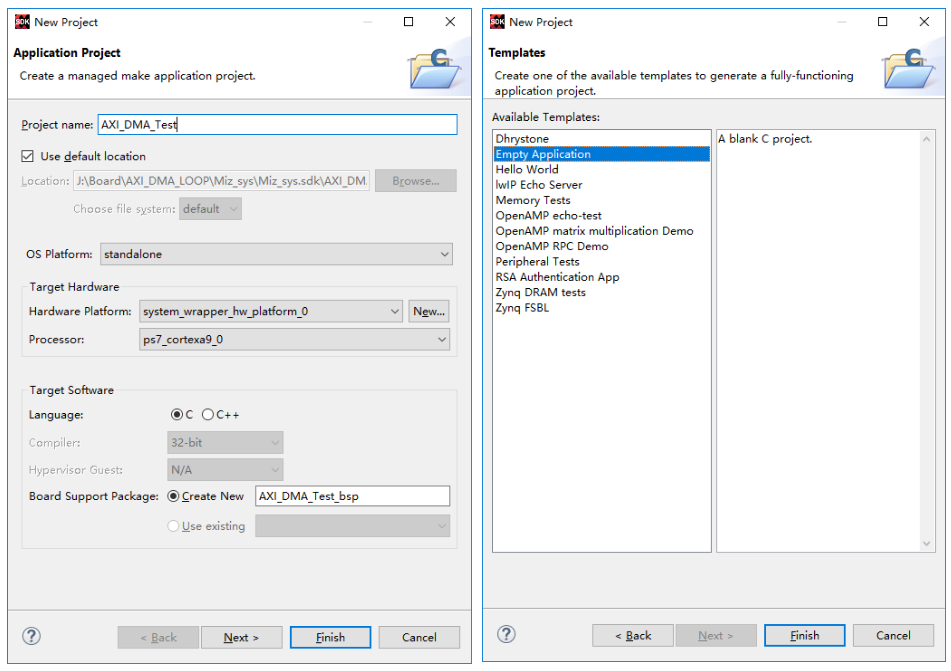Select OpenAMP echo-test template
Screen dimensions: 951x671
click(x=548, y=215)
